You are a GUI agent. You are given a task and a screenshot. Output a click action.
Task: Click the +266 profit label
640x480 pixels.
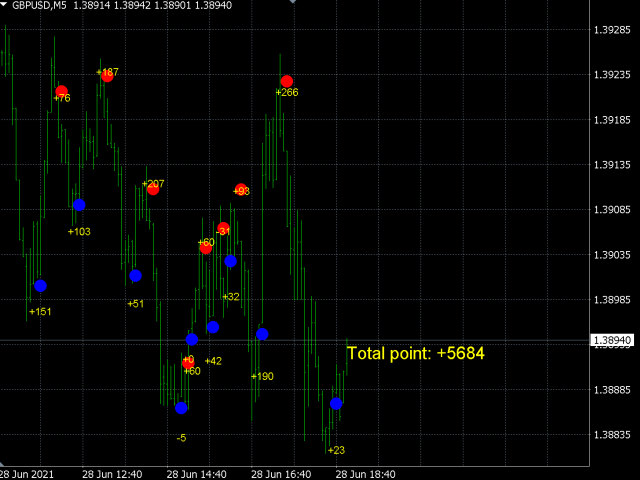(x=287, y=93)
